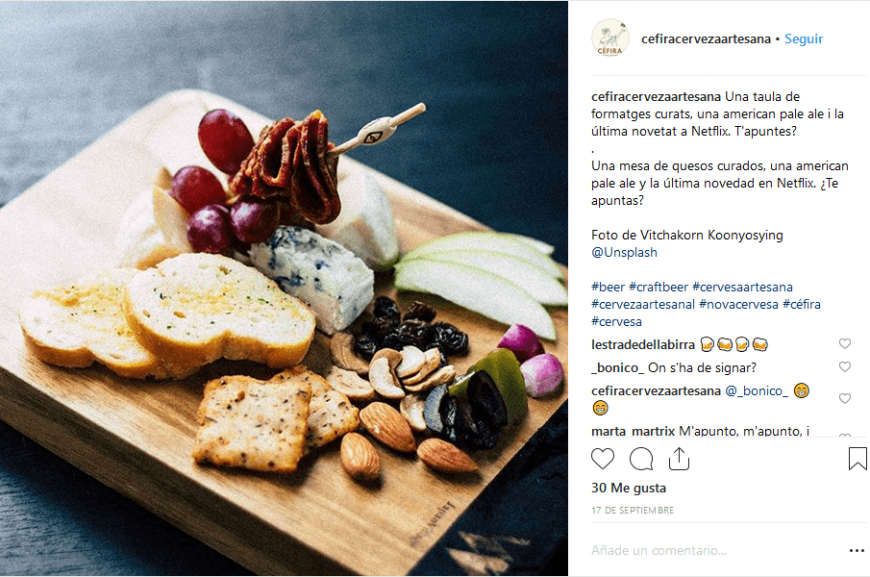This screenshot has width=870, height=577.
Task: Open the @Unsplash mention link
Action: 624,252
